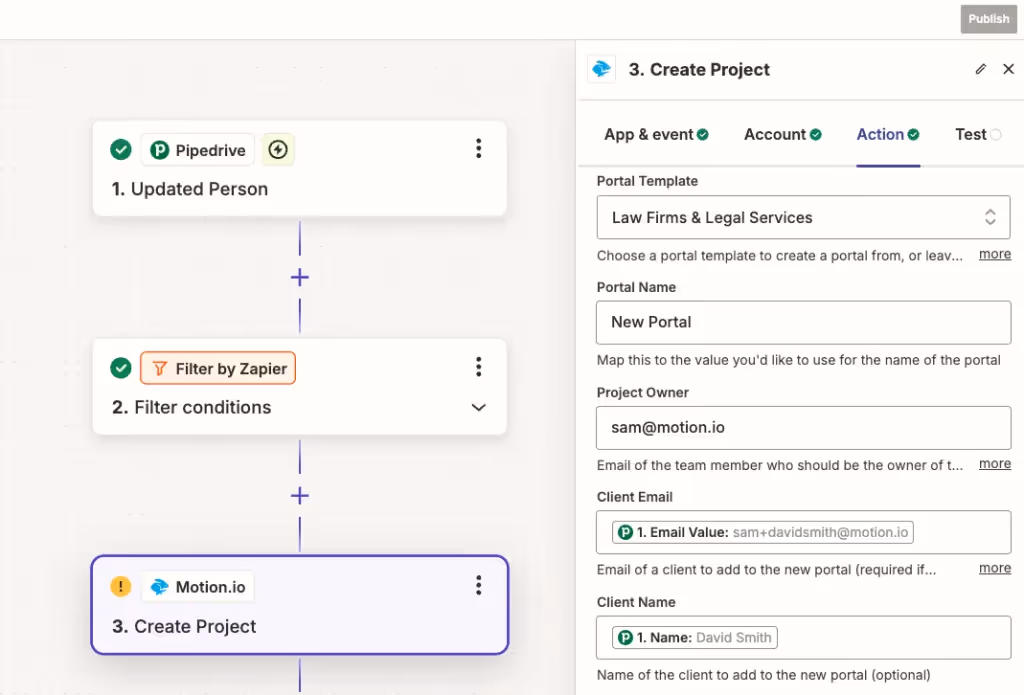The image size is (1024, 695).
Task: Click the Portal Name field label
Action: tap(636, 287)
